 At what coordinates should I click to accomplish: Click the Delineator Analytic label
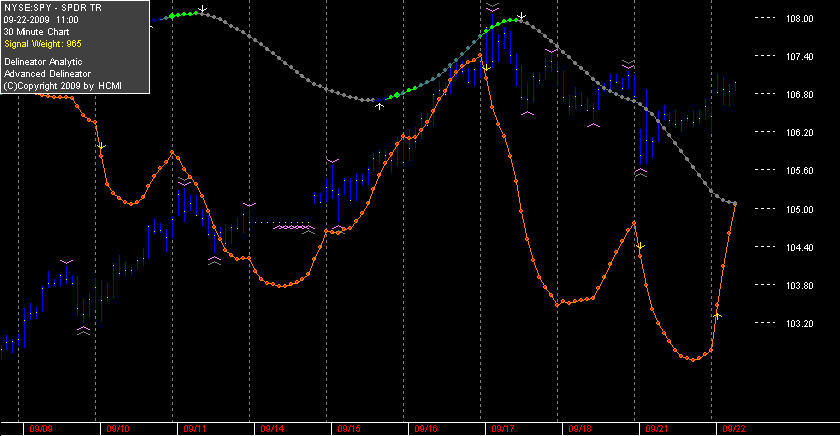[43, 62]
